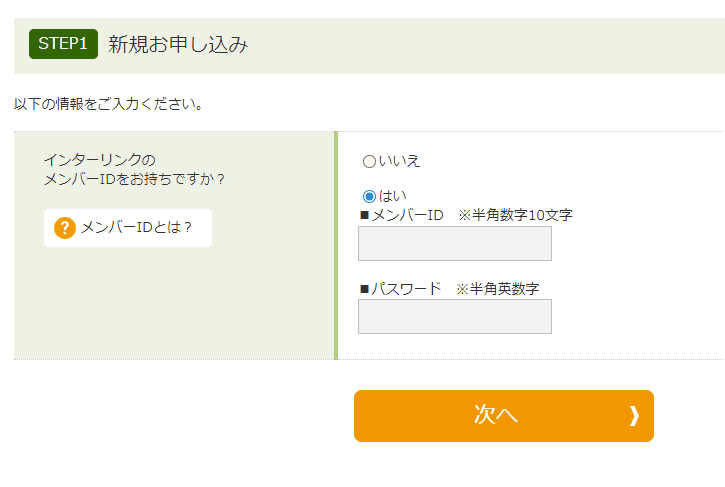Click the メンバーIDをお持ちですか？ question text
This screenshot has height=487, width=725.
point(135,179)
